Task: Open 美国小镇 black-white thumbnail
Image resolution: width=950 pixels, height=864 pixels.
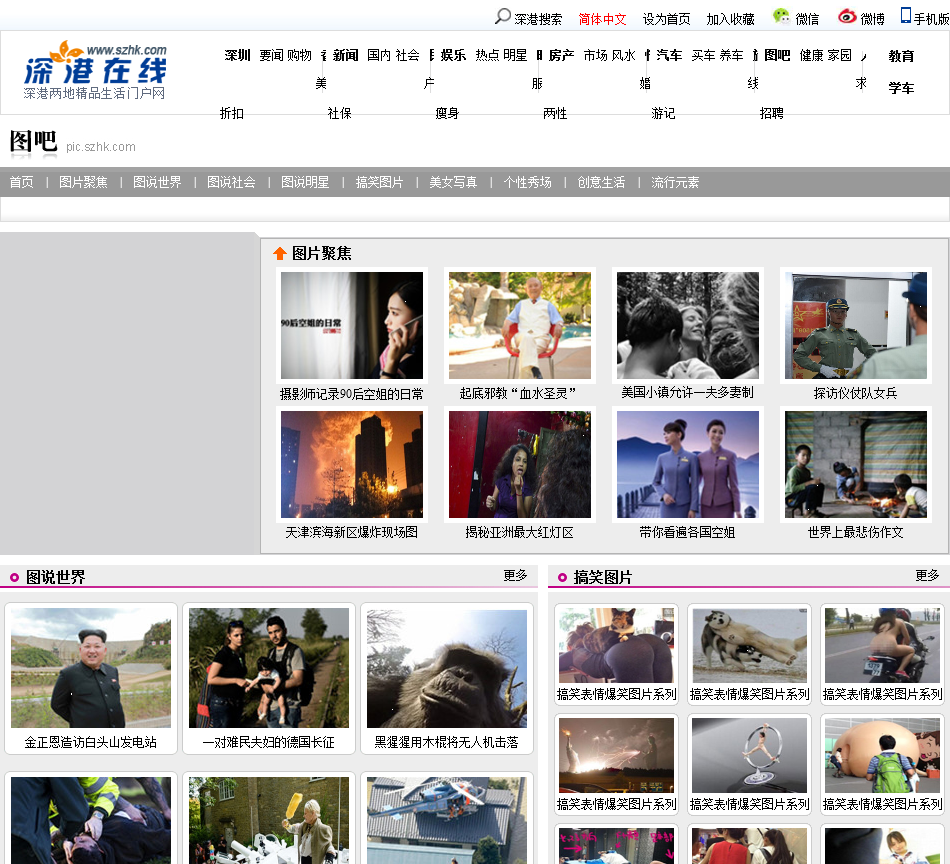Action: [688, 325]
